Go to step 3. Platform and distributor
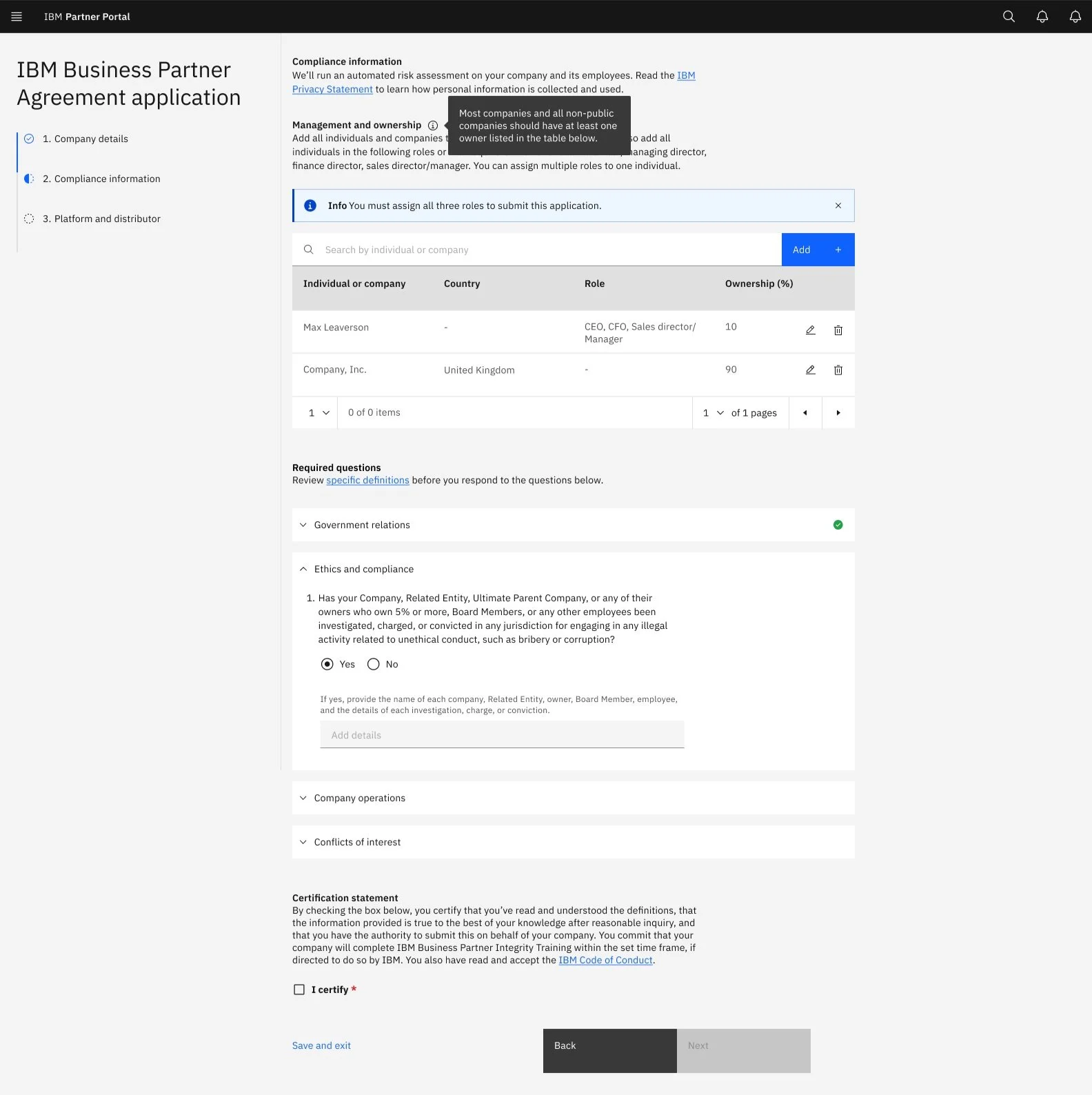The image size is (1092, 1095). (x=101, y=219)
